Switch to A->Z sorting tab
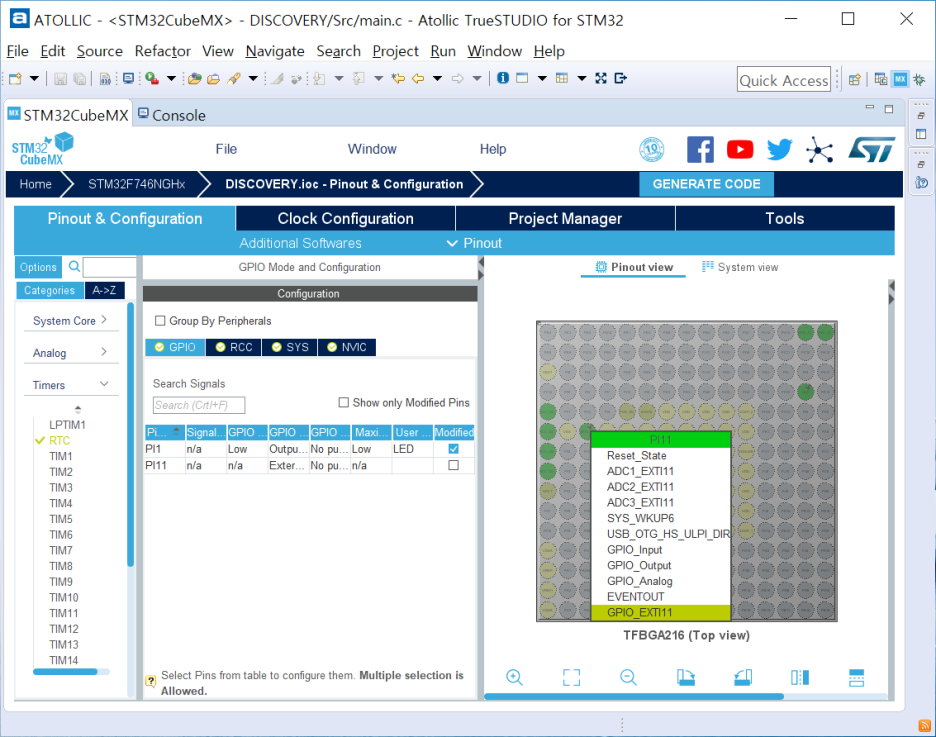Image resolution: width=936 pixels, height=737 pixels. 104,291
